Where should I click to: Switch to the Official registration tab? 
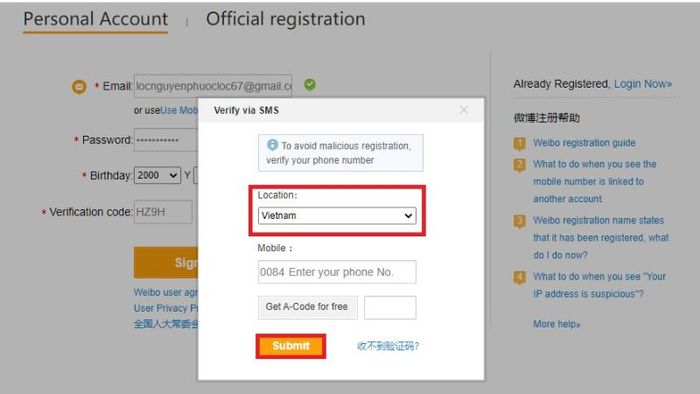[286, 19]
